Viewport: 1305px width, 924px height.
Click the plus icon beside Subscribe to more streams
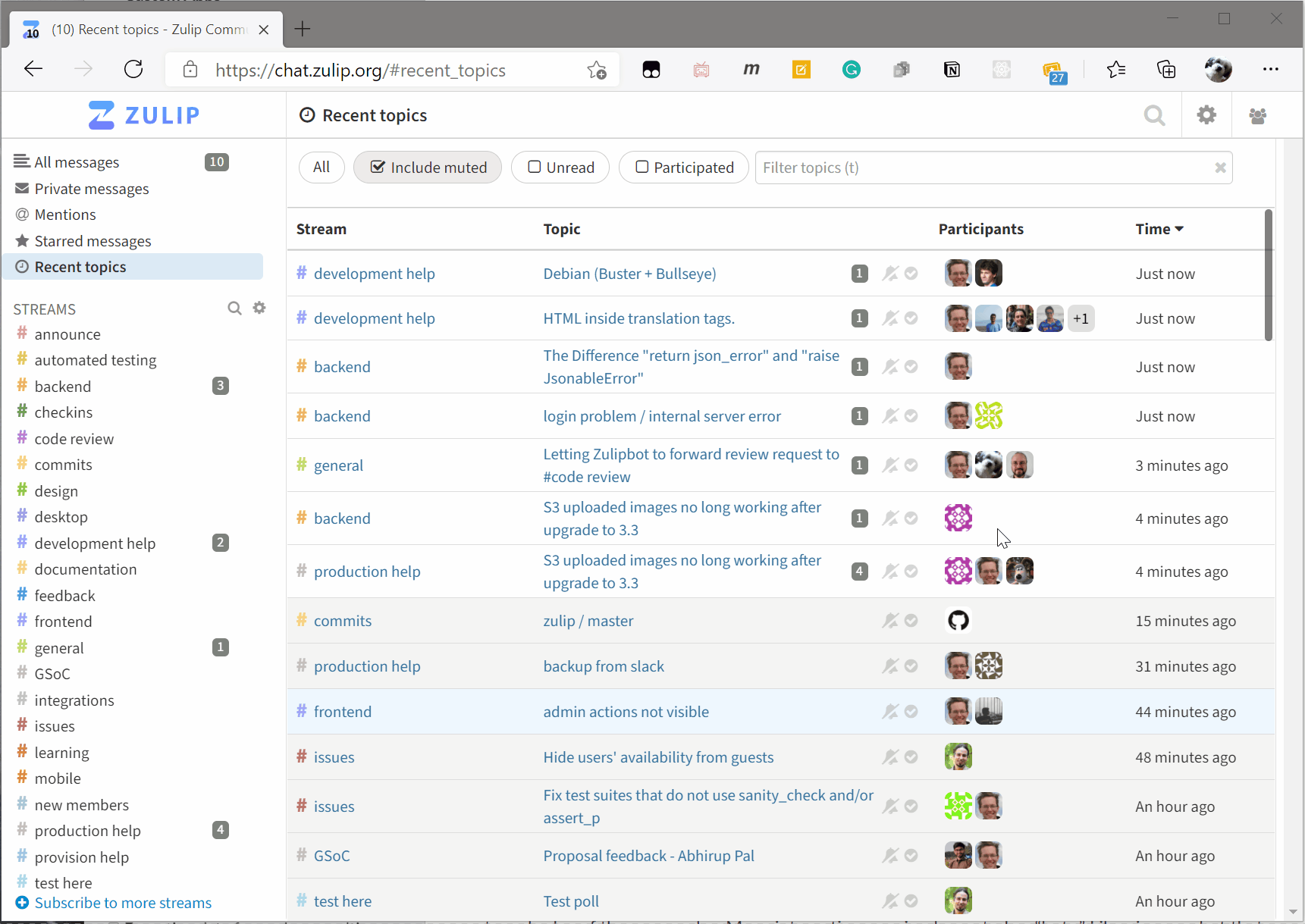point(22,903)
